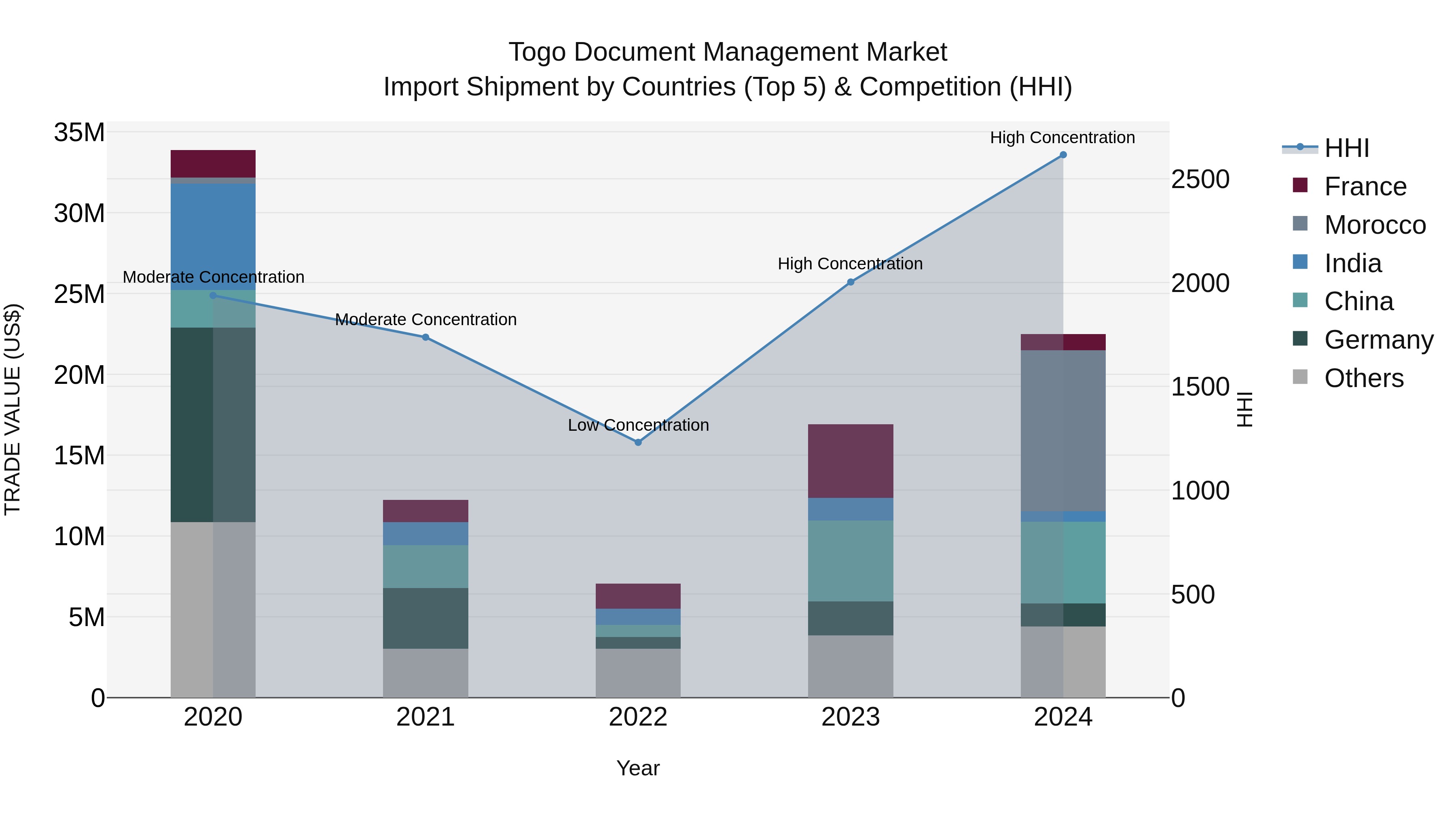
Task: Click the HHI data point for 2023
Action: coord(851,281)
